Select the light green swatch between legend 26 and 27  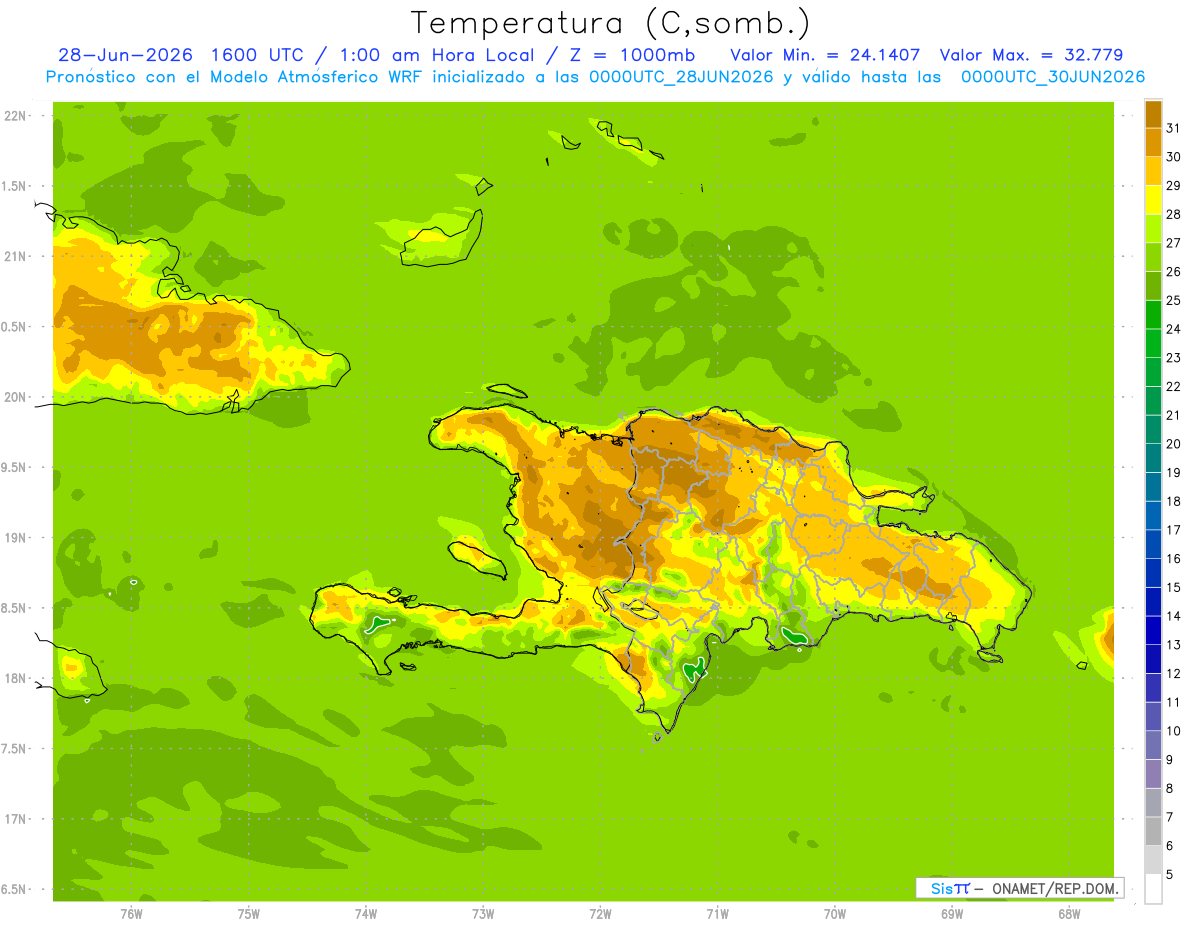tap(1153, 257)
